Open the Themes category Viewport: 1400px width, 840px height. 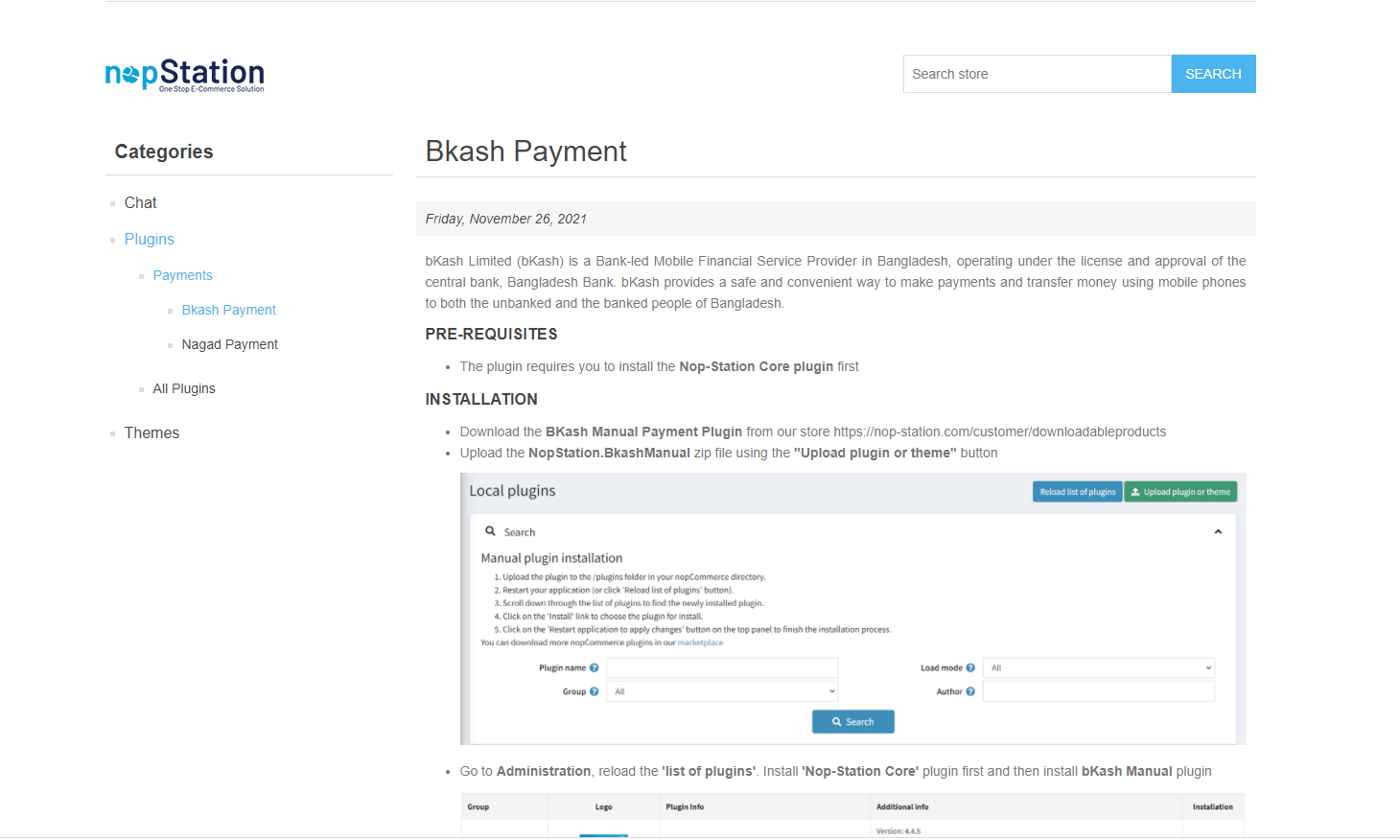coord(152,432)
